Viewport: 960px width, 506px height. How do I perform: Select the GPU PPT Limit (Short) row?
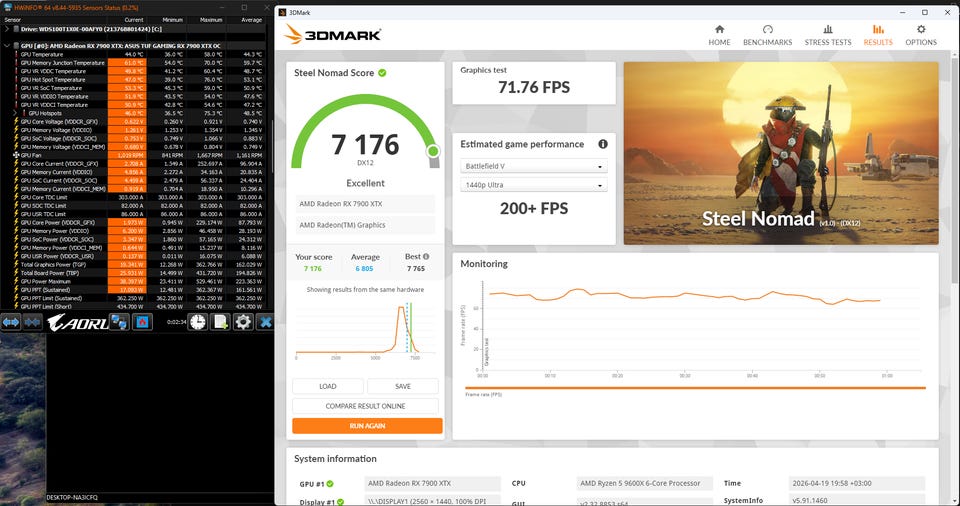tap(132, 306)
